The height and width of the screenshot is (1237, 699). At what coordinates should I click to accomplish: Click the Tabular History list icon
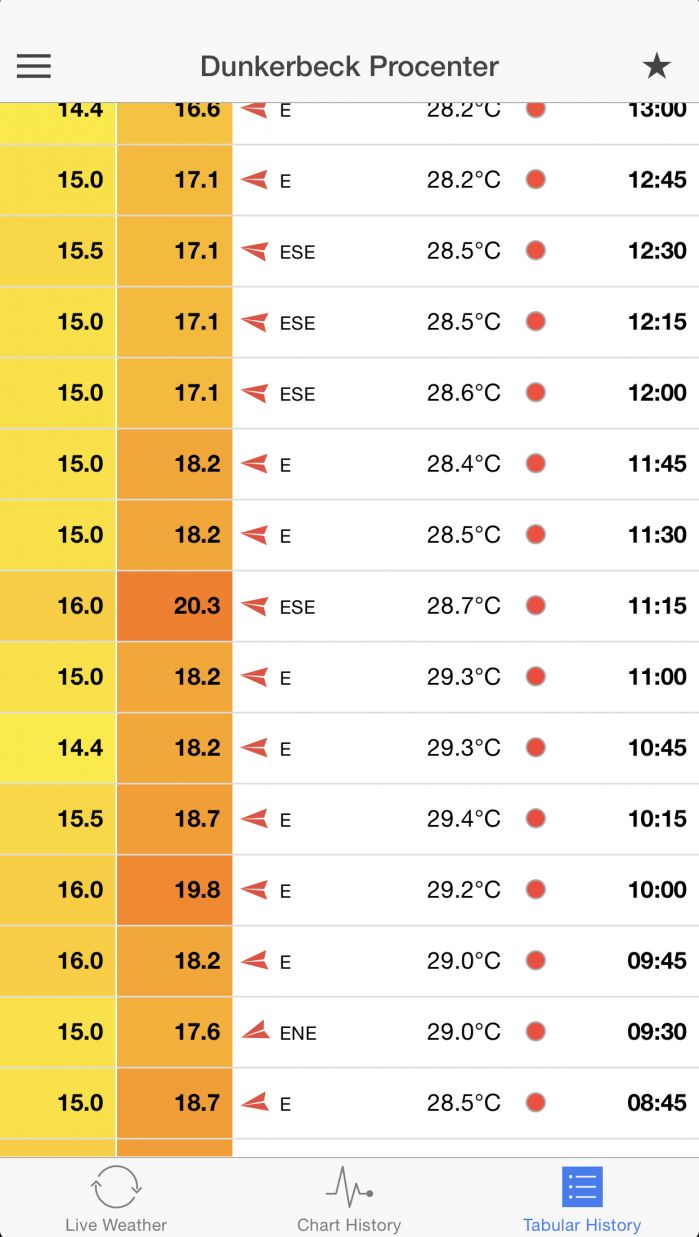pos(582,1187)
